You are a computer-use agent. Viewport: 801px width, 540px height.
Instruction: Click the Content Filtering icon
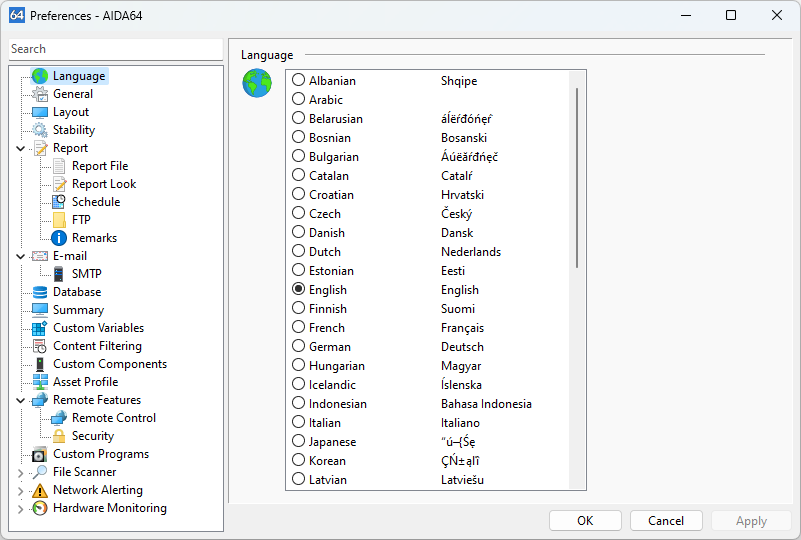40,346
